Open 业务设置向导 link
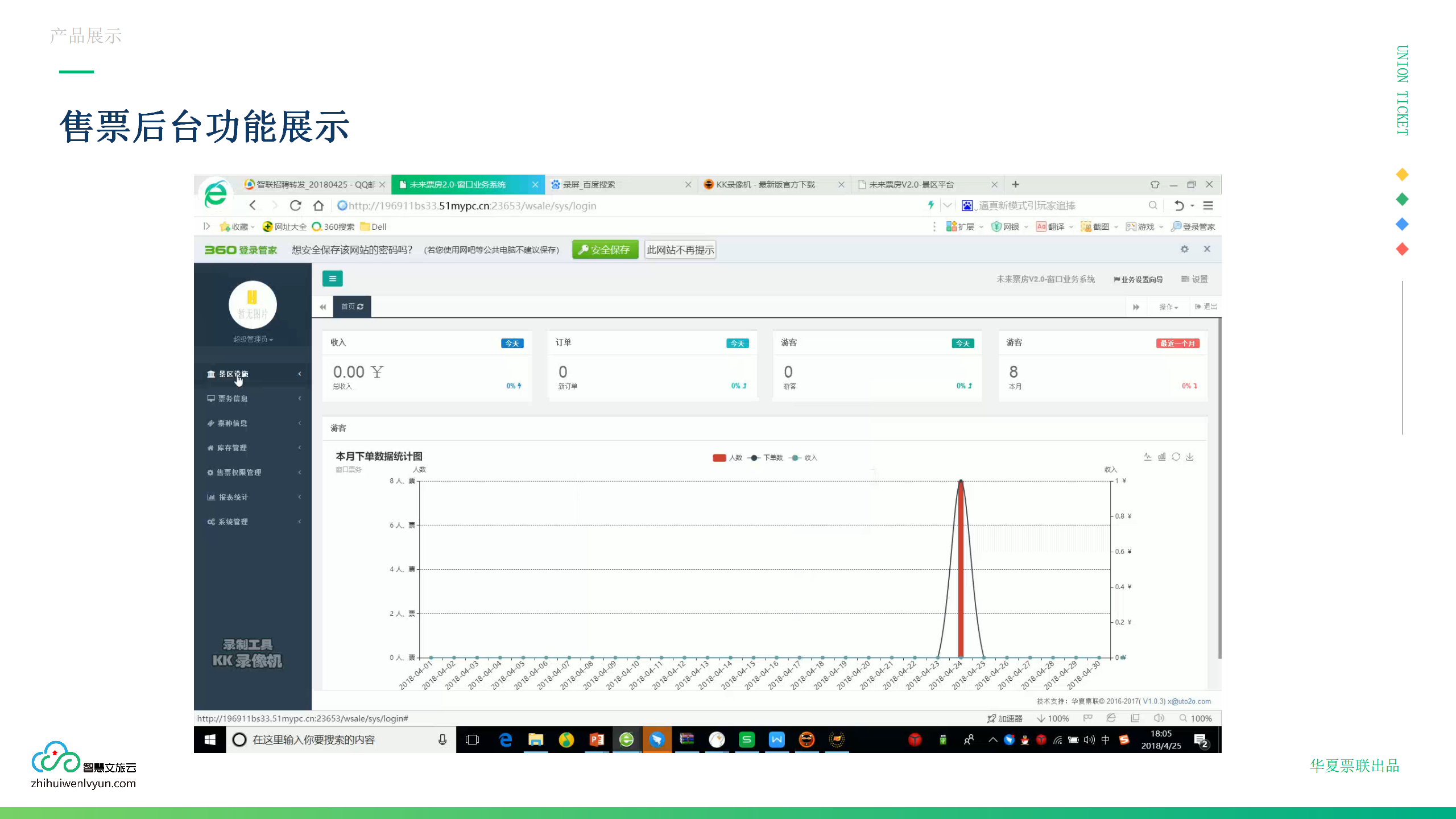The height and width of the screenshot is (819, 1456). (x=1138, y=279)
